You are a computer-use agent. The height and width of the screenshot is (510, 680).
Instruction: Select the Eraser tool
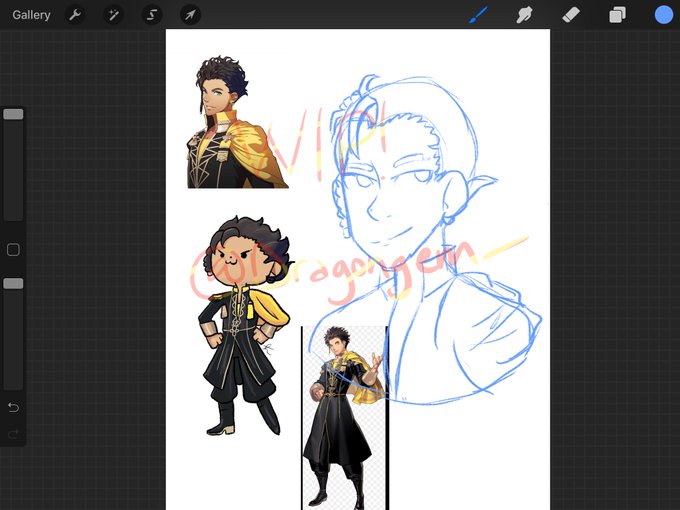[571, 15]
